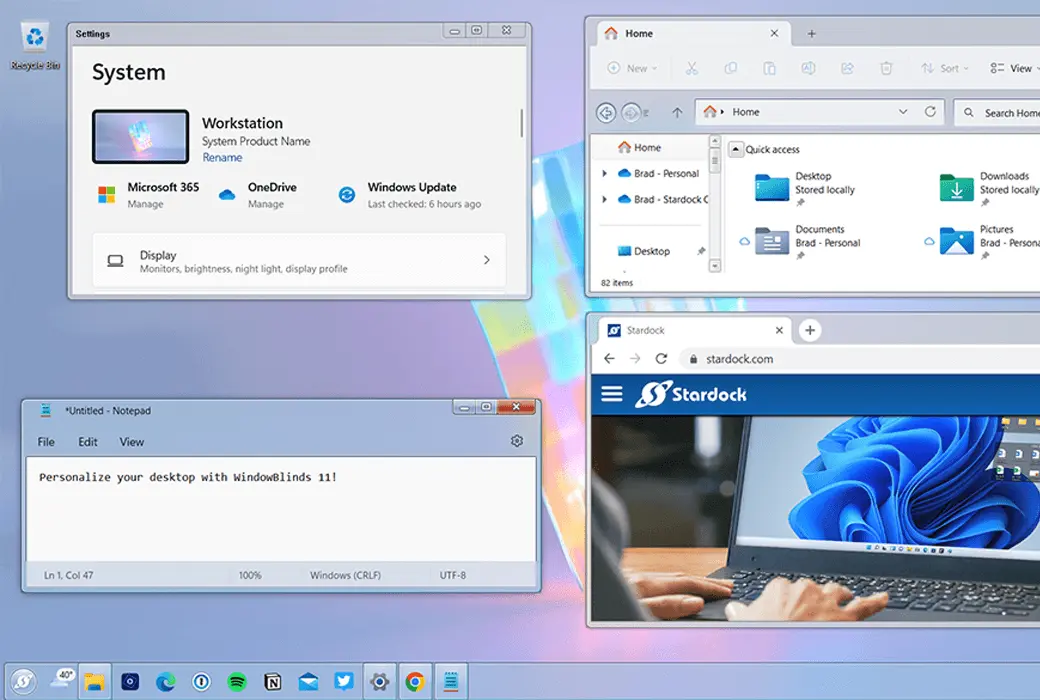This screenshot has height=700, width=1040.
Task: Open File Explorer from the taskbar
Action: point(94,681)
